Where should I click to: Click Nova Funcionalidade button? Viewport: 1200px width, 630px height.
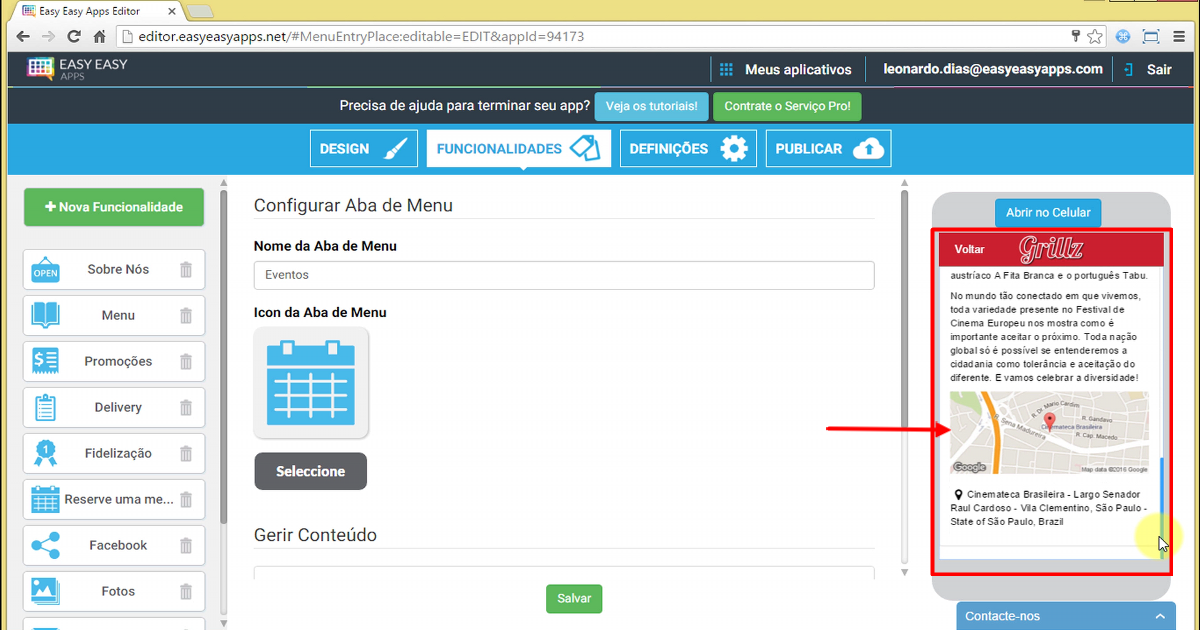(x=114, y=208)
